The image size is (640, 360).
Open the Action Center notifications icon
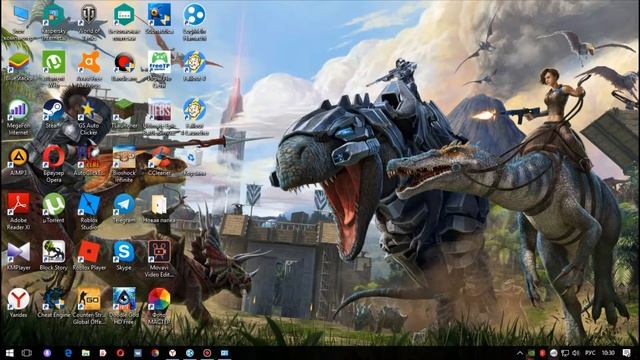pyautogui.click(x=627, y=353)
